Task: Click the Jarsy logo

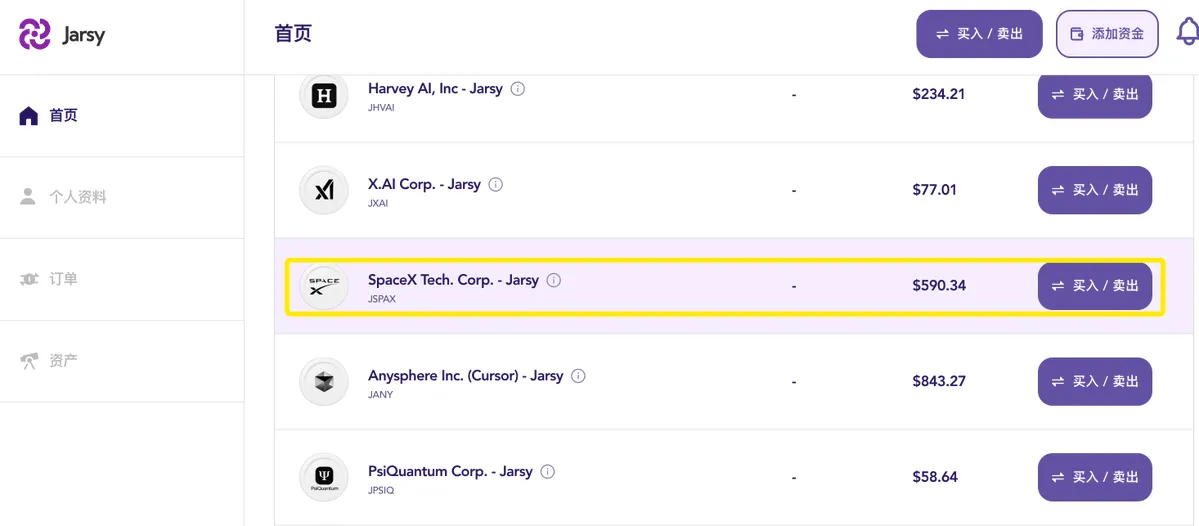Action: point(62,35)
